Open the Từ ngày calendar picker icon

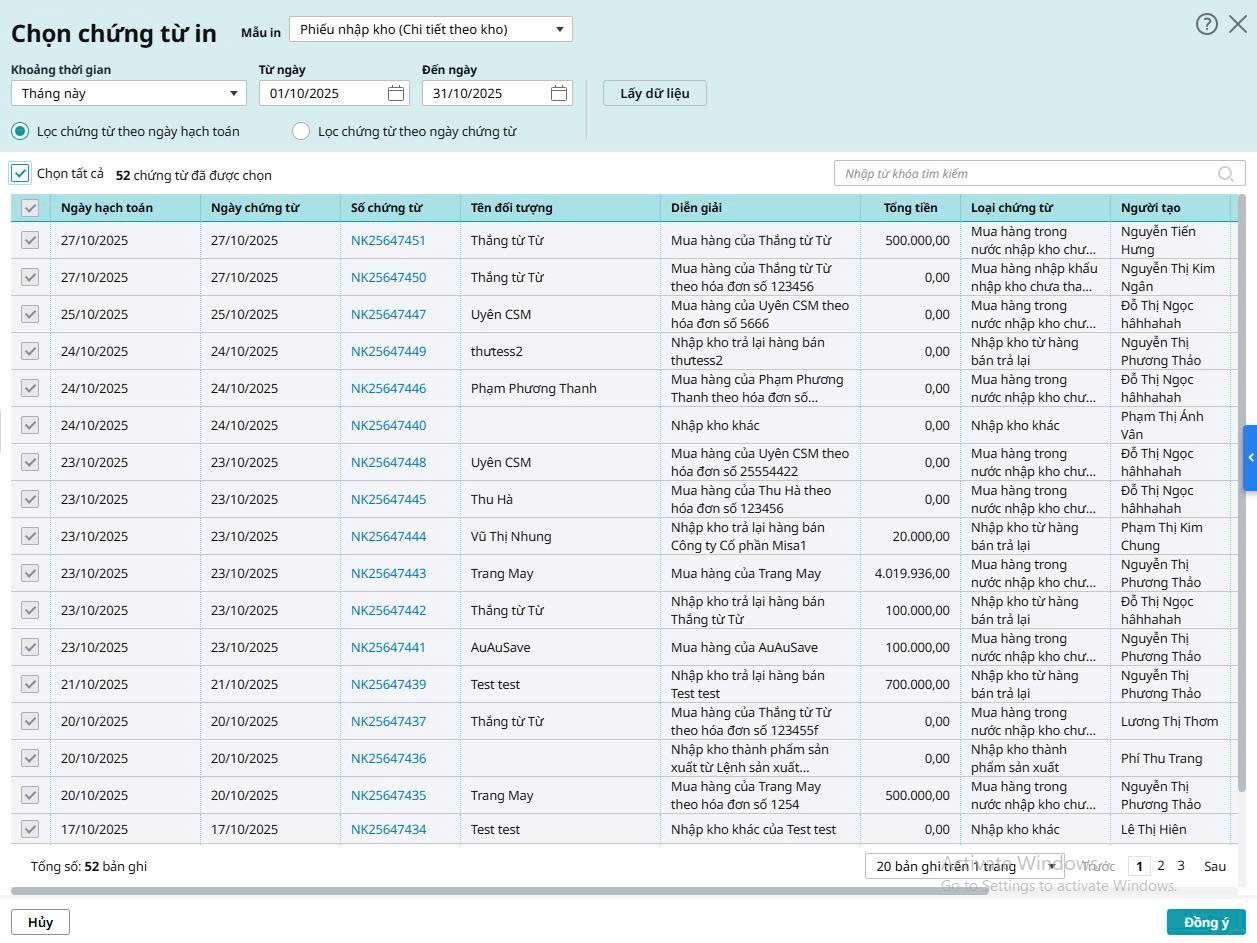396,93
